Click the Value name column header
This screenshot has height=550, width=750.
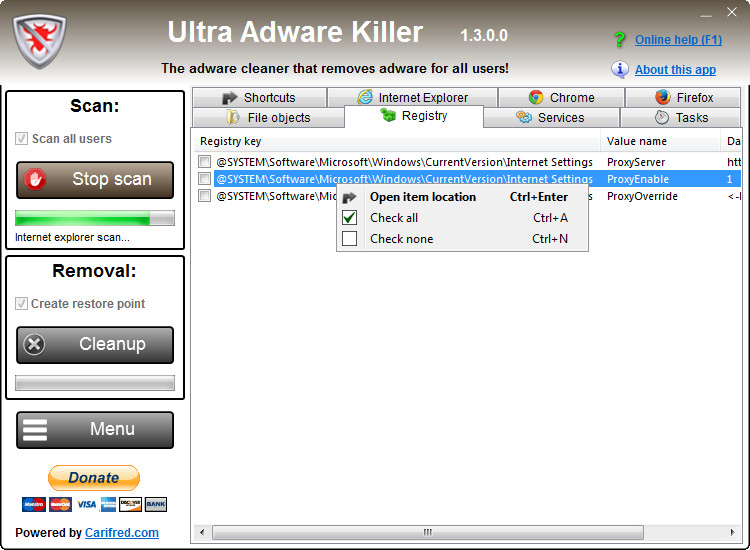coord(661,141)
